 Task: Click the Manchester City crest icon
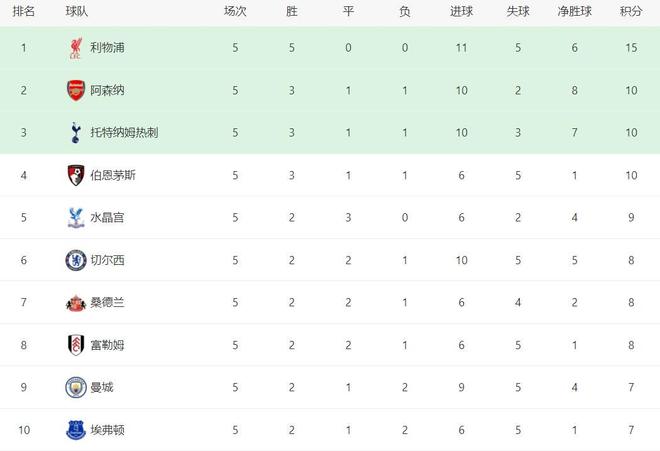[x=75, y=387]
